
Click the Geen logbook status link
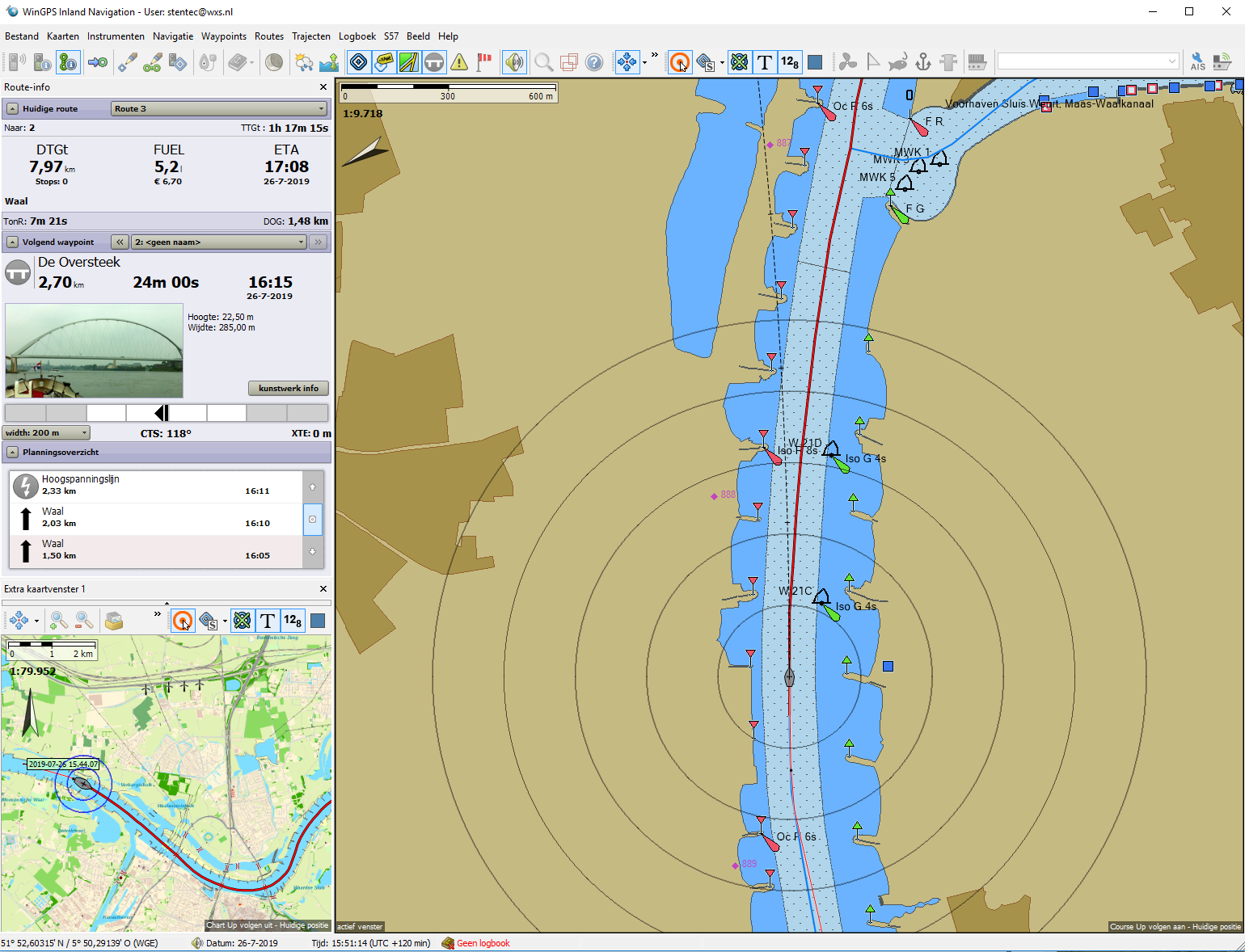pos(483,943)
